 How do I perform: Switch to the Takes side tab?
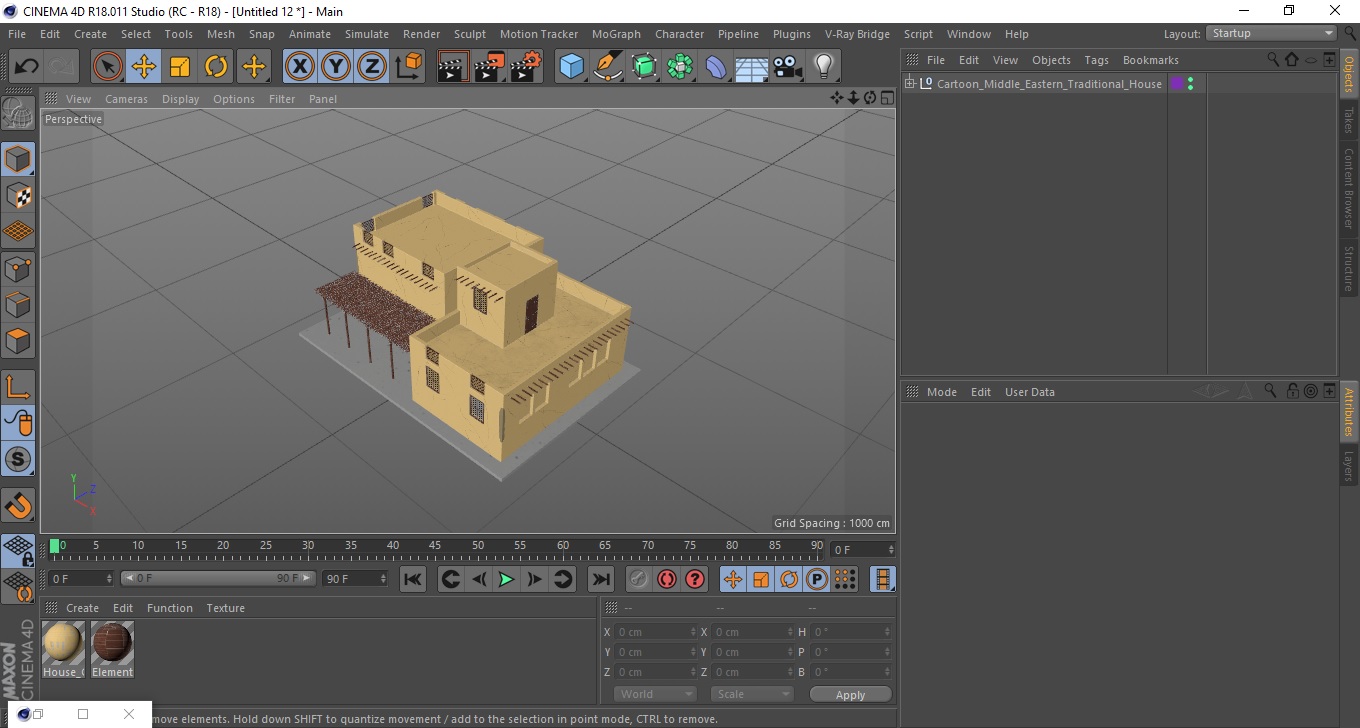click(1349, 120)
